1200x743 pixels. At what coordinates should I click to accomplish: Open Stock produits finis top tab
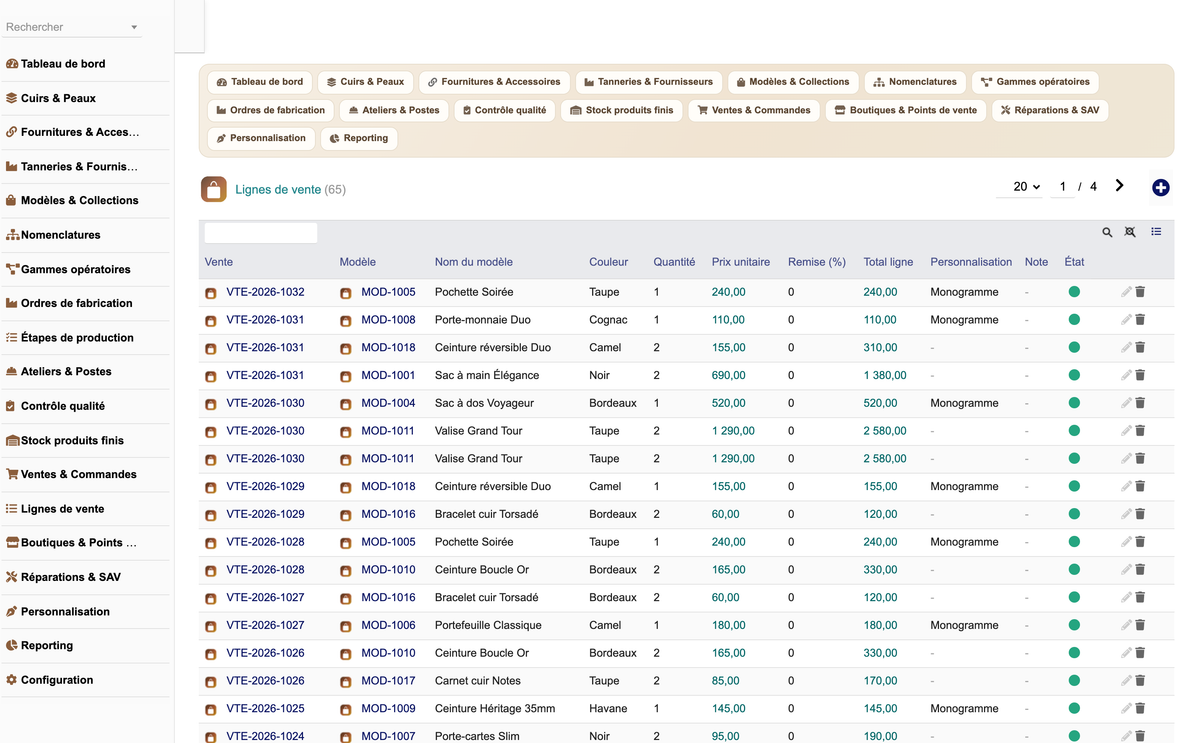[622, 110]
